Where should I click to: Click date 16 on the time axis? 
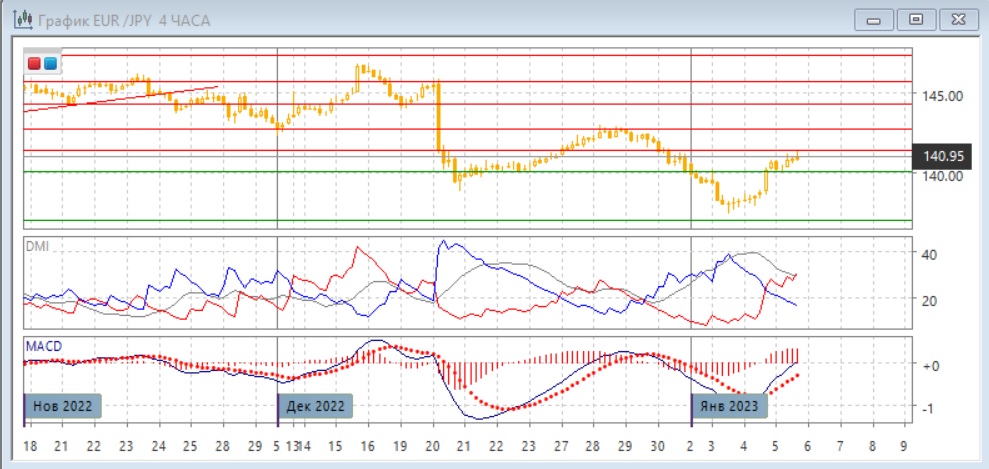[x=367, y=445]
